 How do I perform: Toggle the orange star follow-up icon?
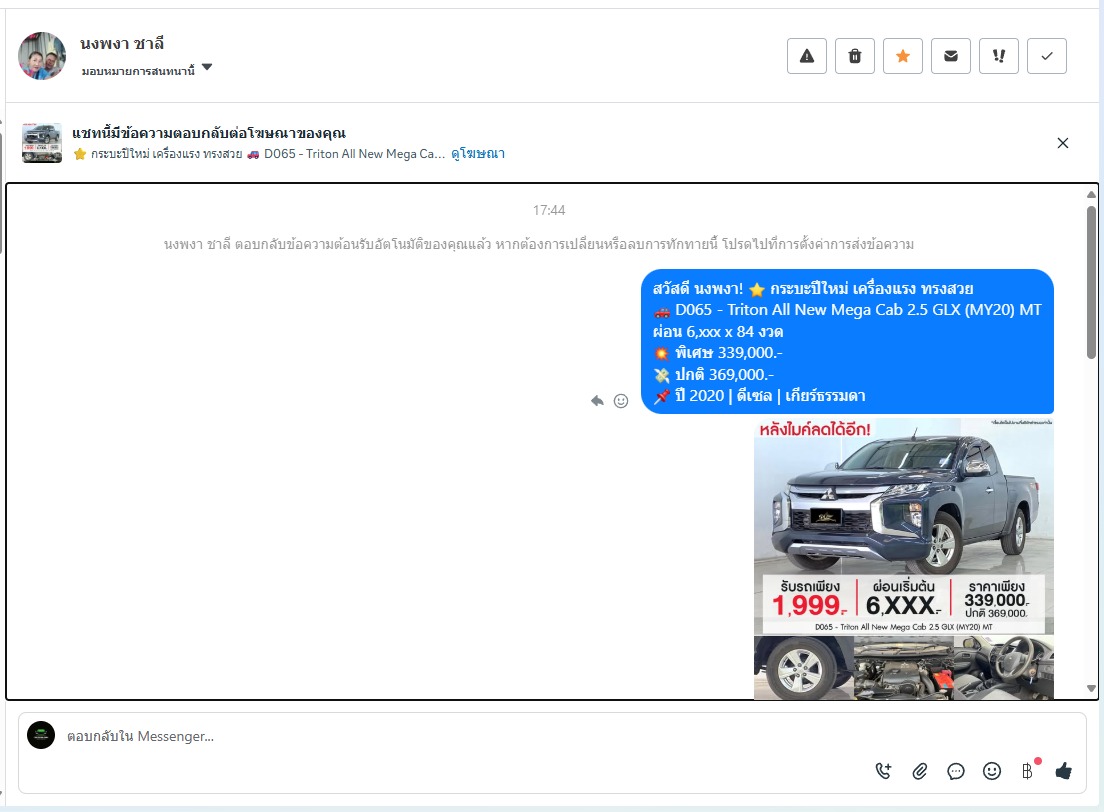[903, 56]
